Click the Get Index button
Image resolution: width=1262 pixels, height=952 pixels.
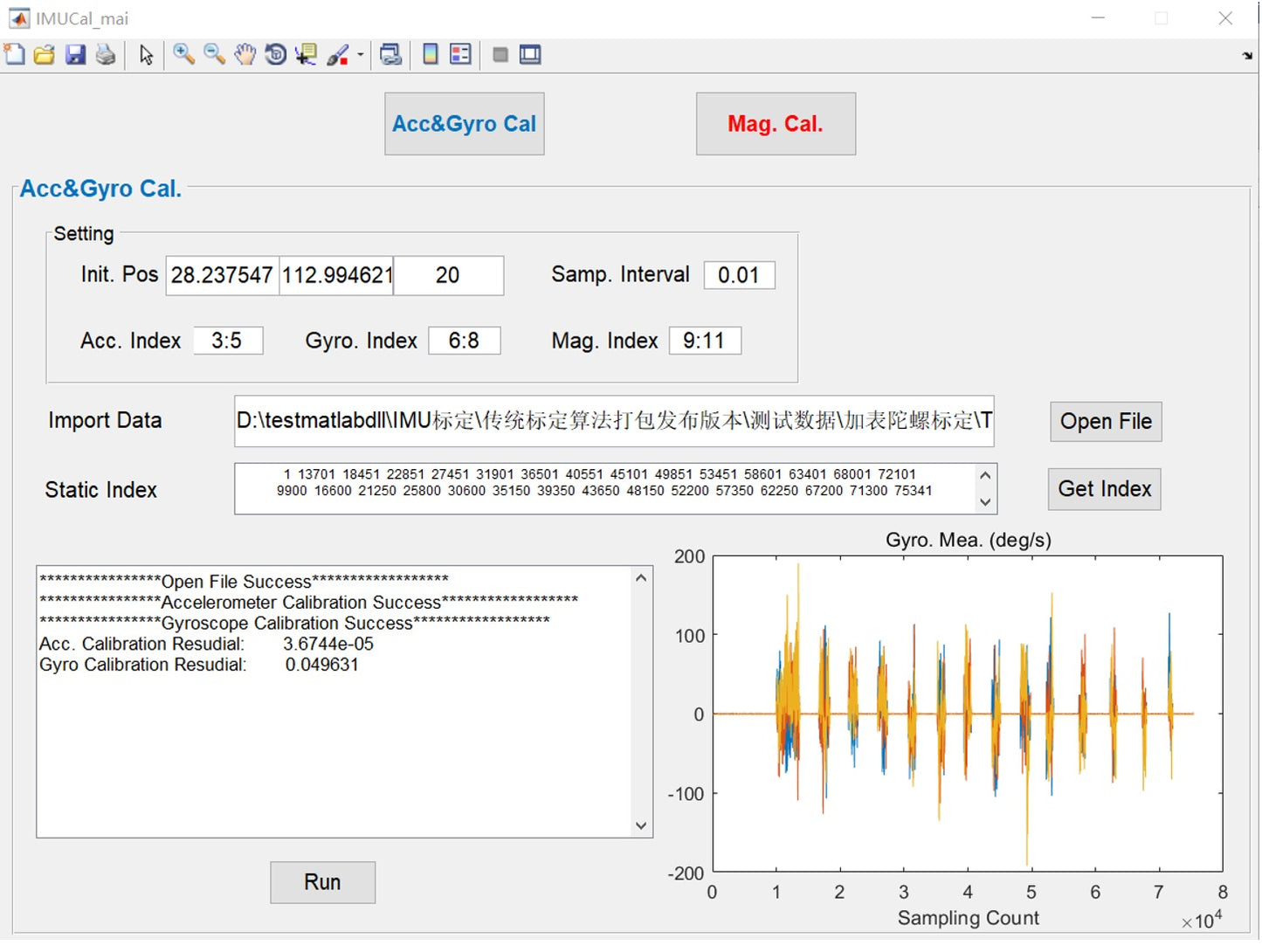[x=1103, y=489]
